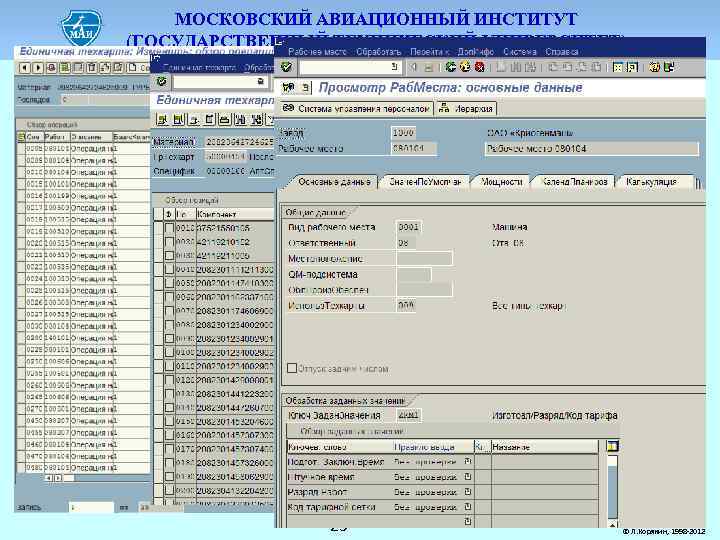
Task: Click the printer icon in middle window toolbar
Action: coord(225,120)
